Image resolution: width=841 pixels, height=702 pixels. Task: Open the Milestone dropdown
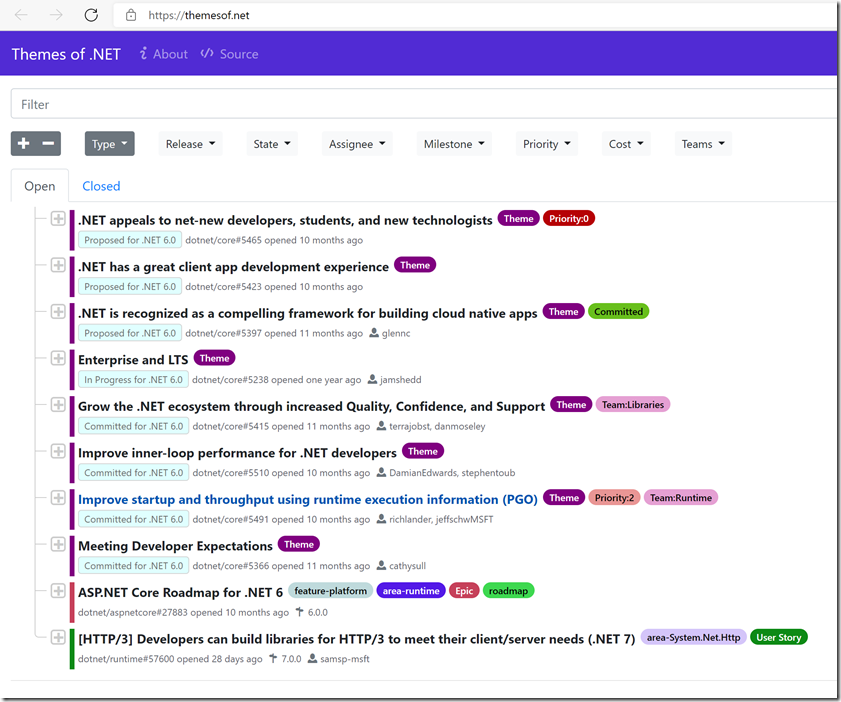tap(454, 144)
